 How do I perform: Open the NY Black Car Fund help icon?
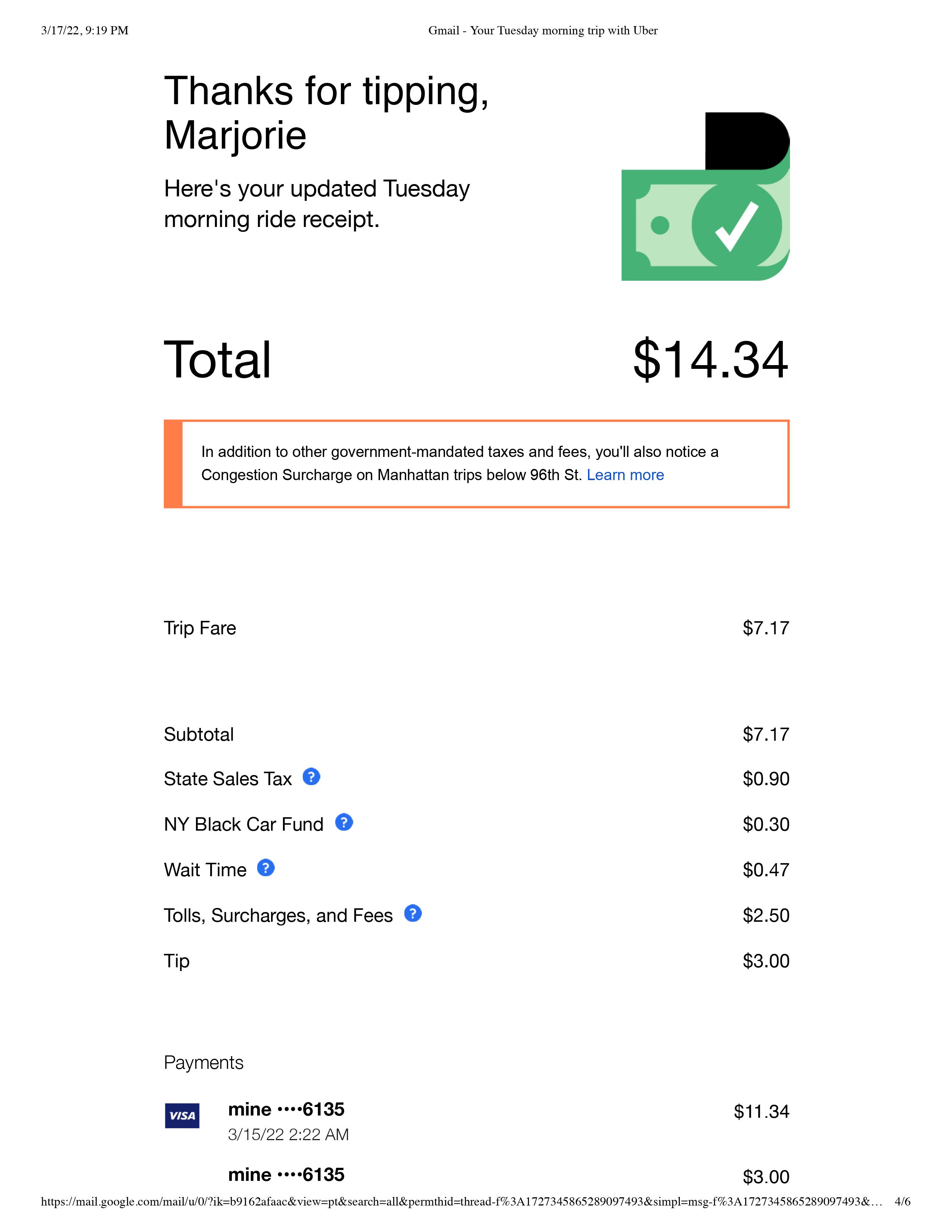344,822
